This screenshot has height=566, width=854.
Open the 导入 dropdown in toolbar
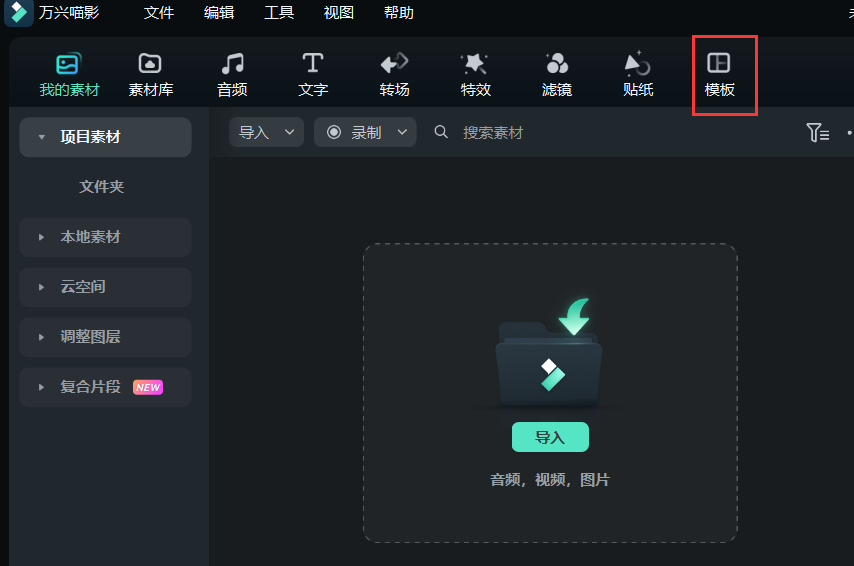[266, 132]
